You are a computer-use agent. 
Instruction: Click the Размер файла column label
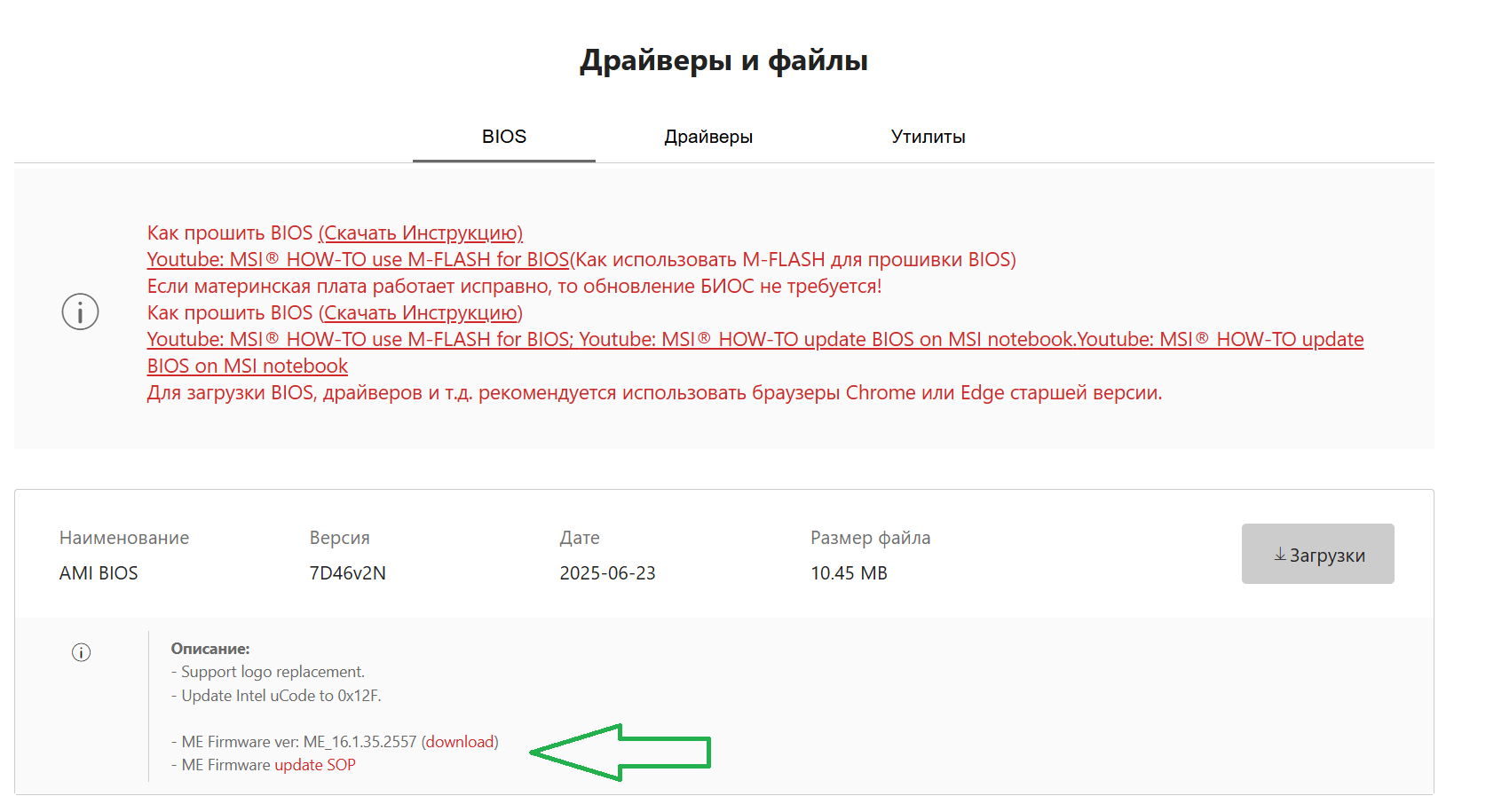[870, 538]
